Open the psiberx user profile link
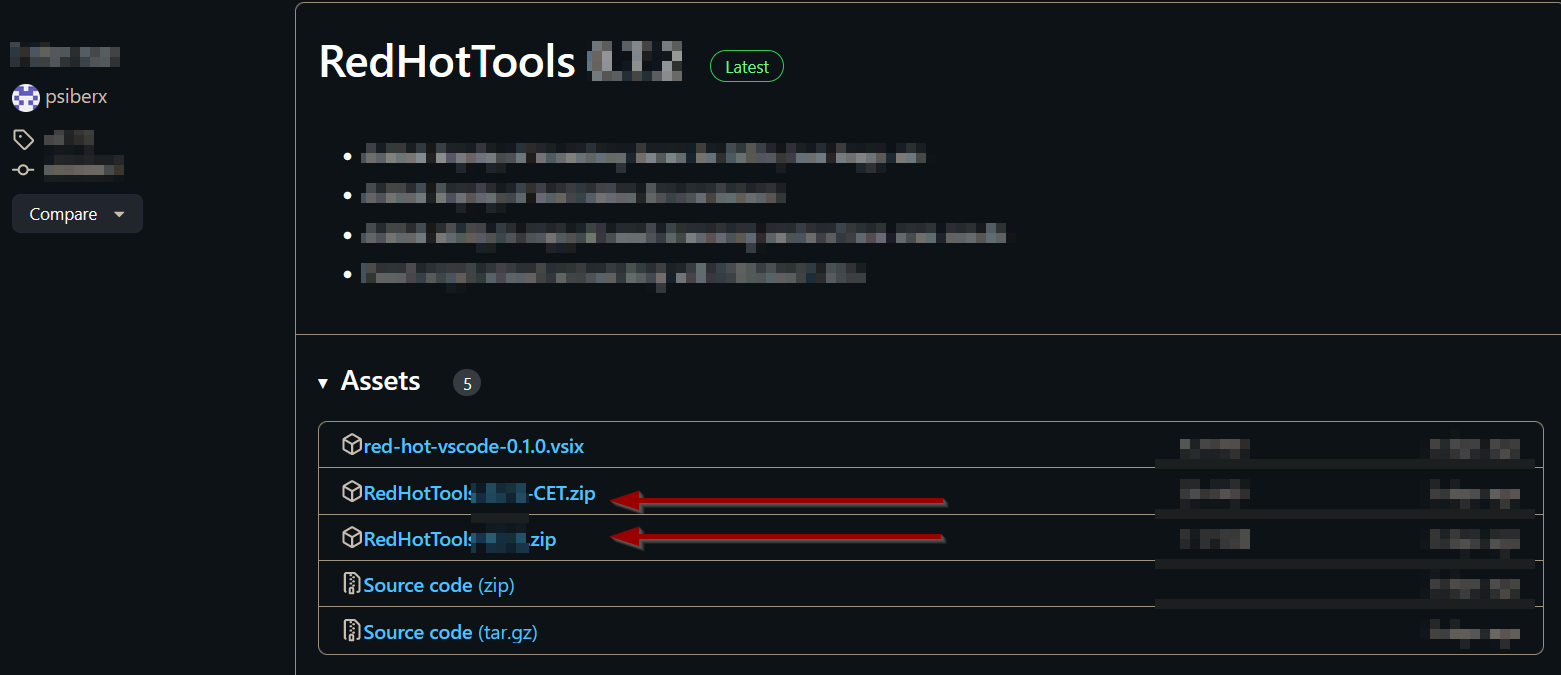The image size is (1561, 675). click(x=76, y=98)
